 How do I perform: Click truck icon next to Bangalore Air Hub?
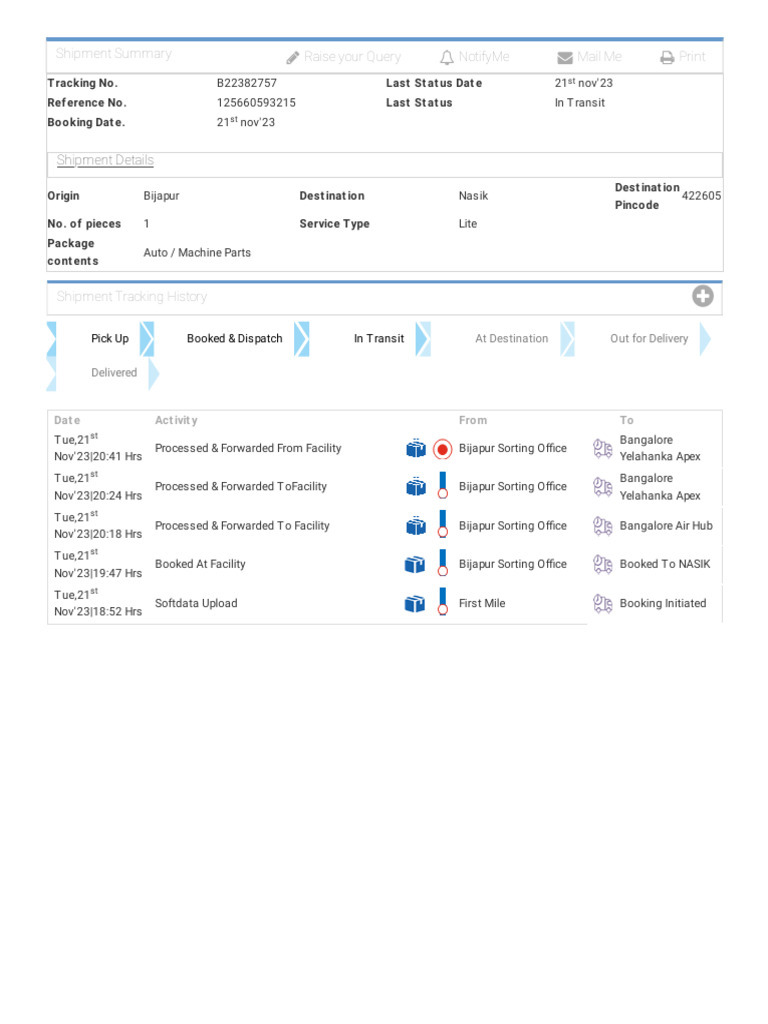click(602, 526)
